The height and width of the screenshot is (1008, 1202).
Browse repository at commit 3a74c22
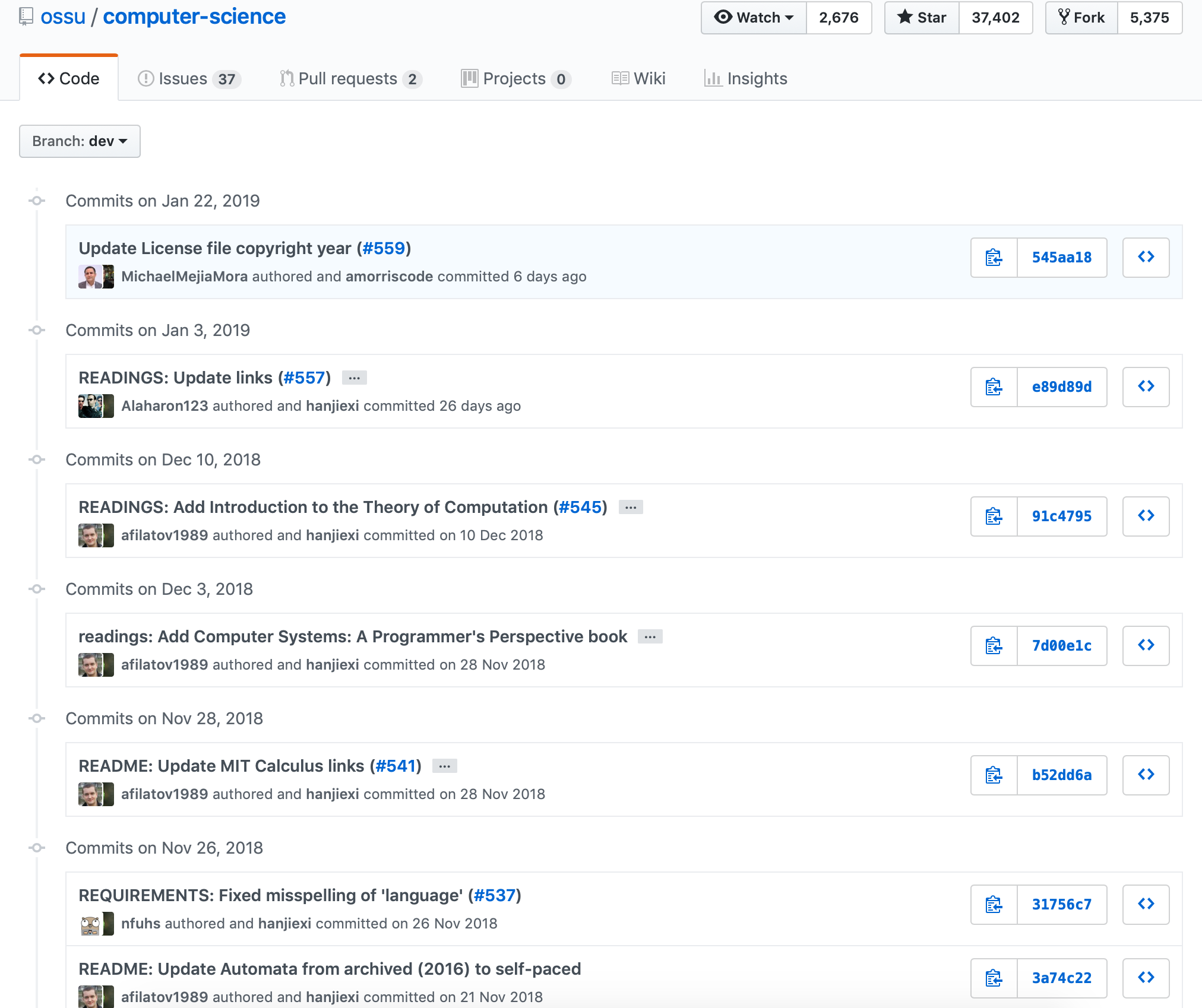point(1146,978)
